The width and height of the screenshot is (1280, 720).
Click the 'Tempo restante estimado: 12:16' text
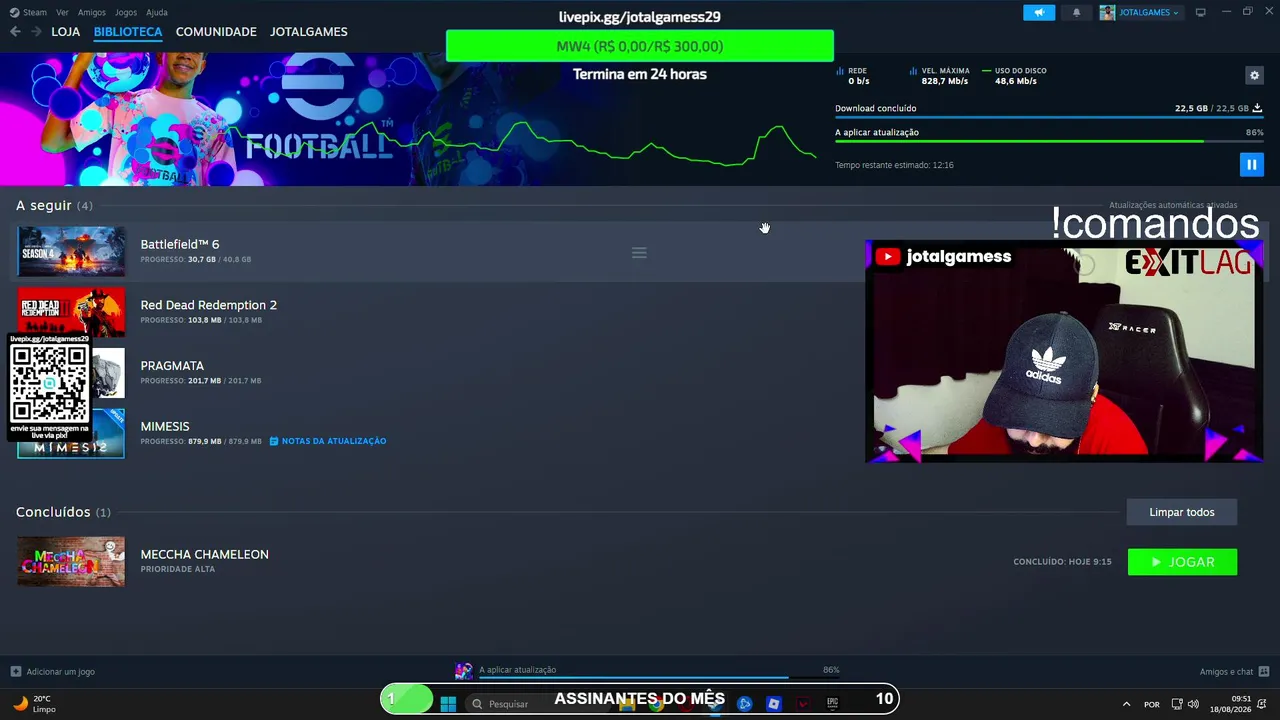(x=894, y=165)
